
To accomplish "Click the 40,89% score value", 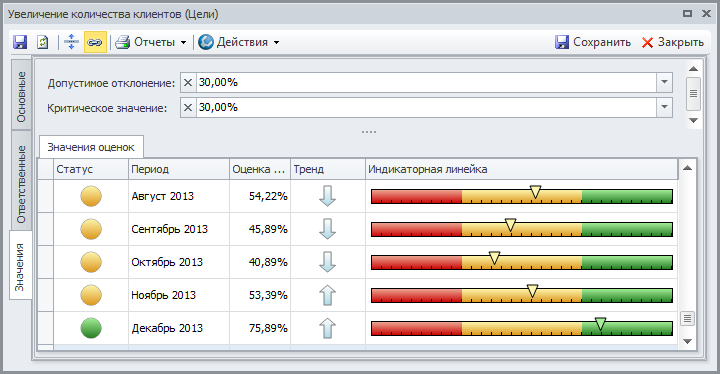I will [268, 262].
